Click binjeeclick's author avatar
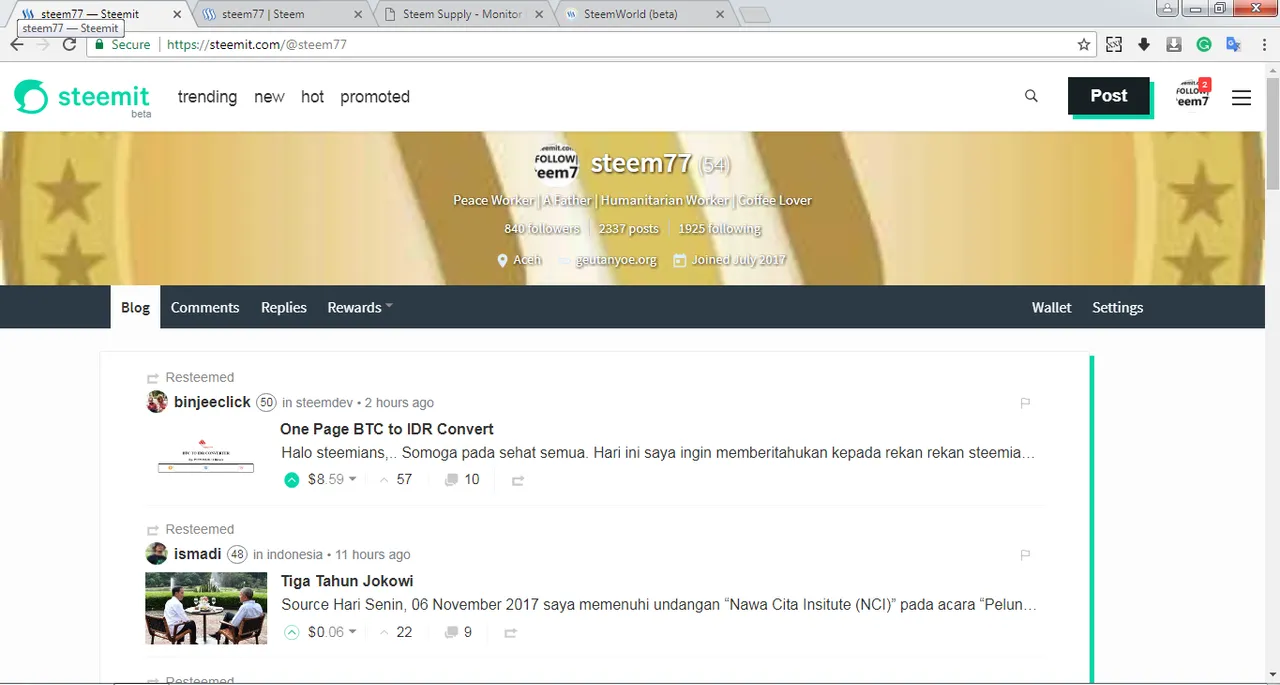 (157, 402)
